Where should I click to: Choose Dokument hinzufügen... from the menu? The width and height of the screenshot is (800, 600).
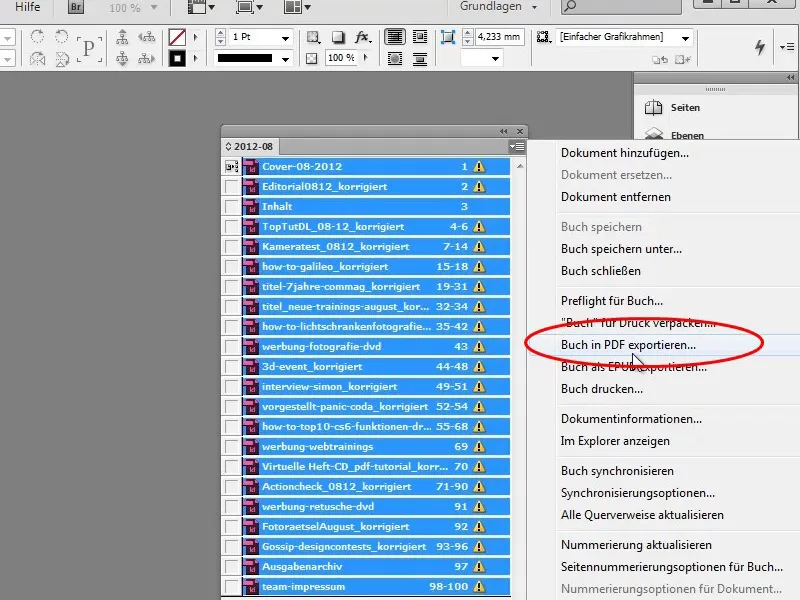tap(624, 153)
